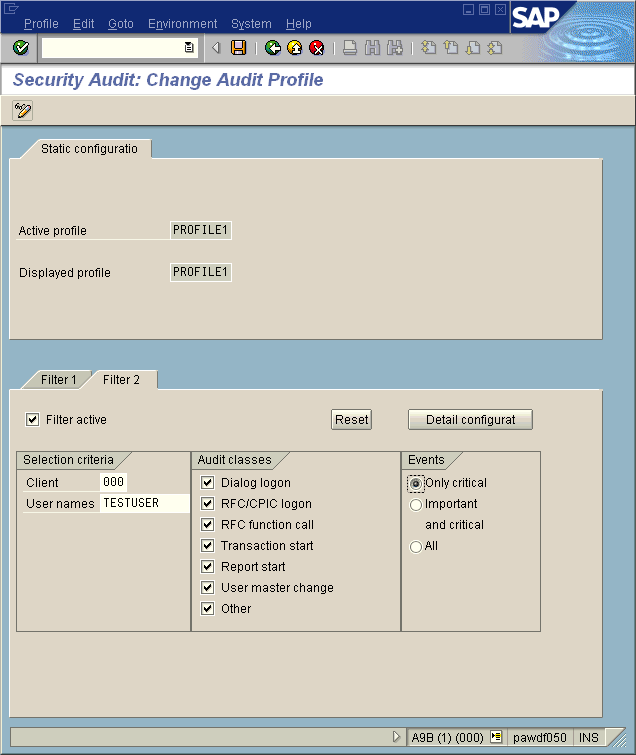Select the All events radio button
The width and height of the screenshot is (636, 755).
click(x=416, y=547)
